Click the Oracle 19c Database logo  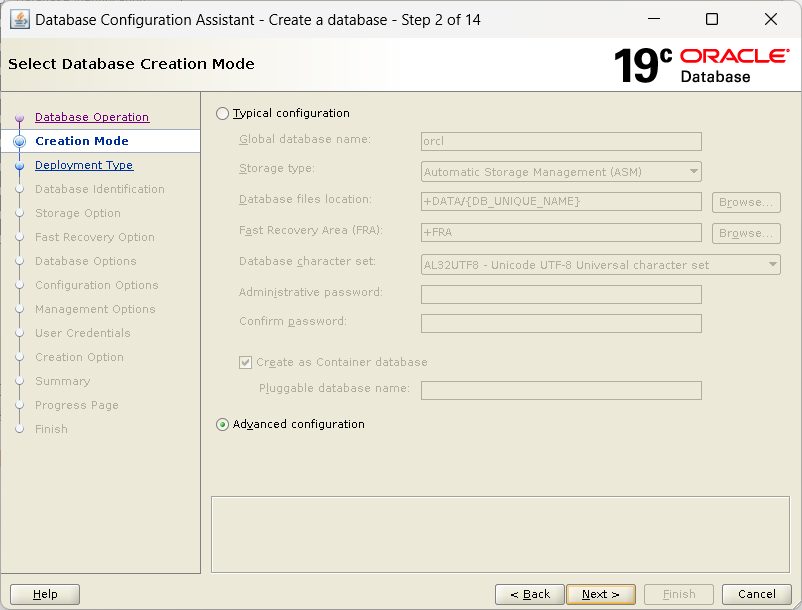(x=702, y=66)
